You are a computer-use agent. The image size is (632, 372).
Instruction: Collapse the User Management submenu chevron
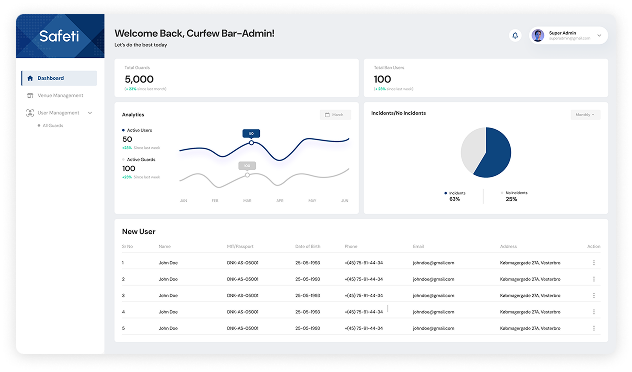[x=90, y=113]
